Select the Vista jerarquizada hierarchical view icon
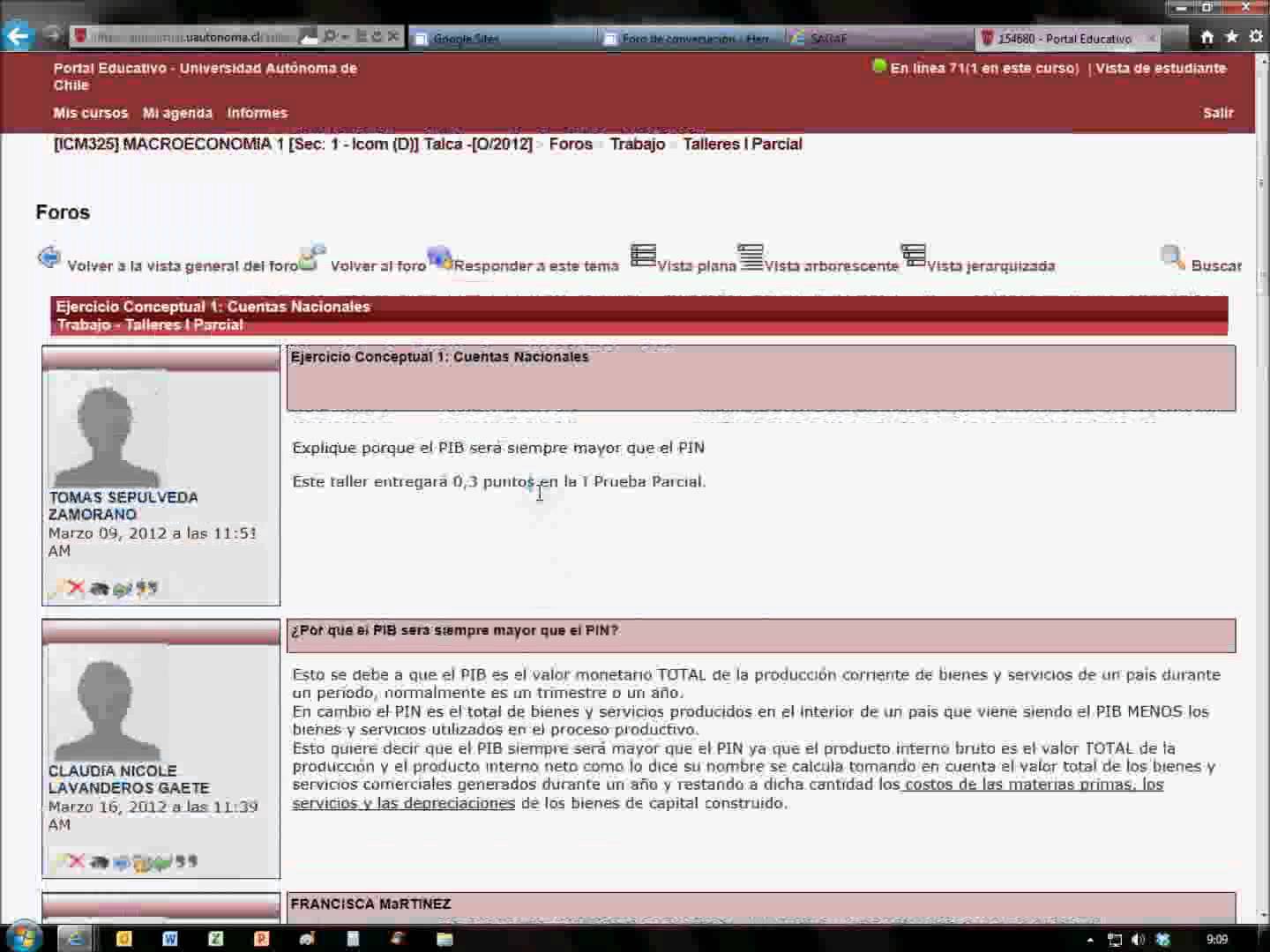The image size is (1270, 952). [914, 257]
